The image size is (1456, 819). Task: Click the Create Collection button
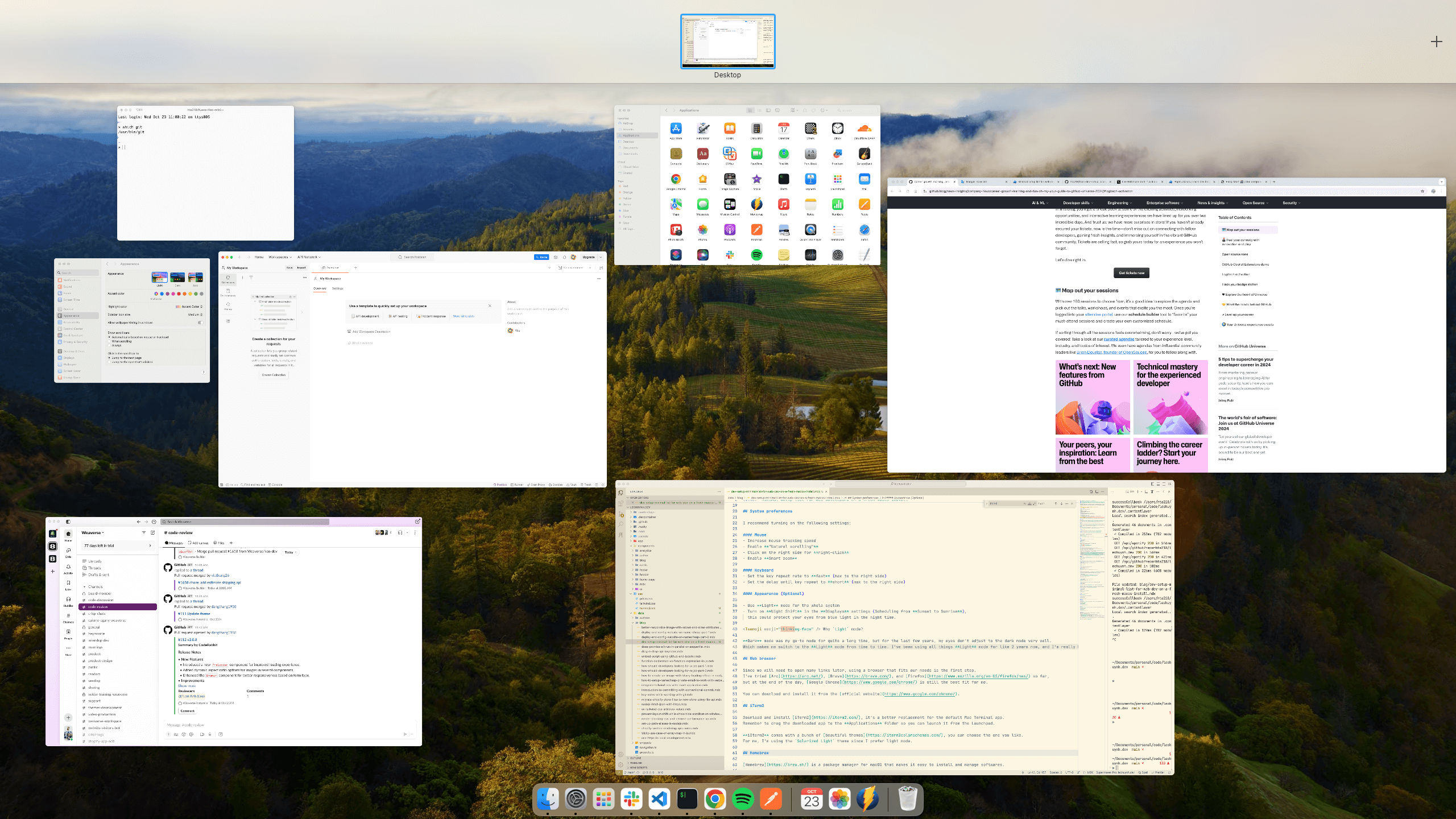pos(274,375)
